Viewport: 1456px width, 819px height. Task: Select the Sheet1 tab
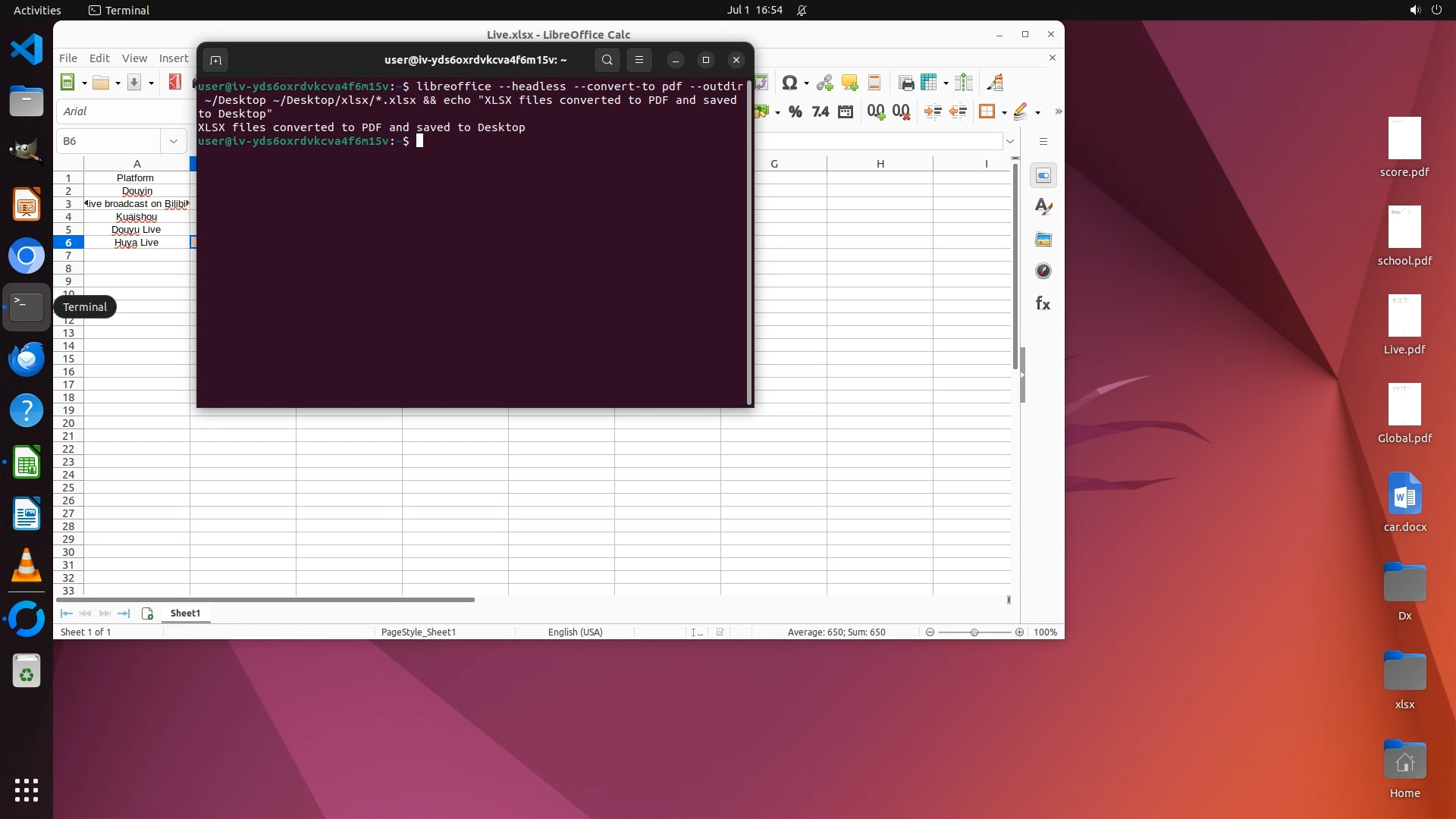(185, 613)
